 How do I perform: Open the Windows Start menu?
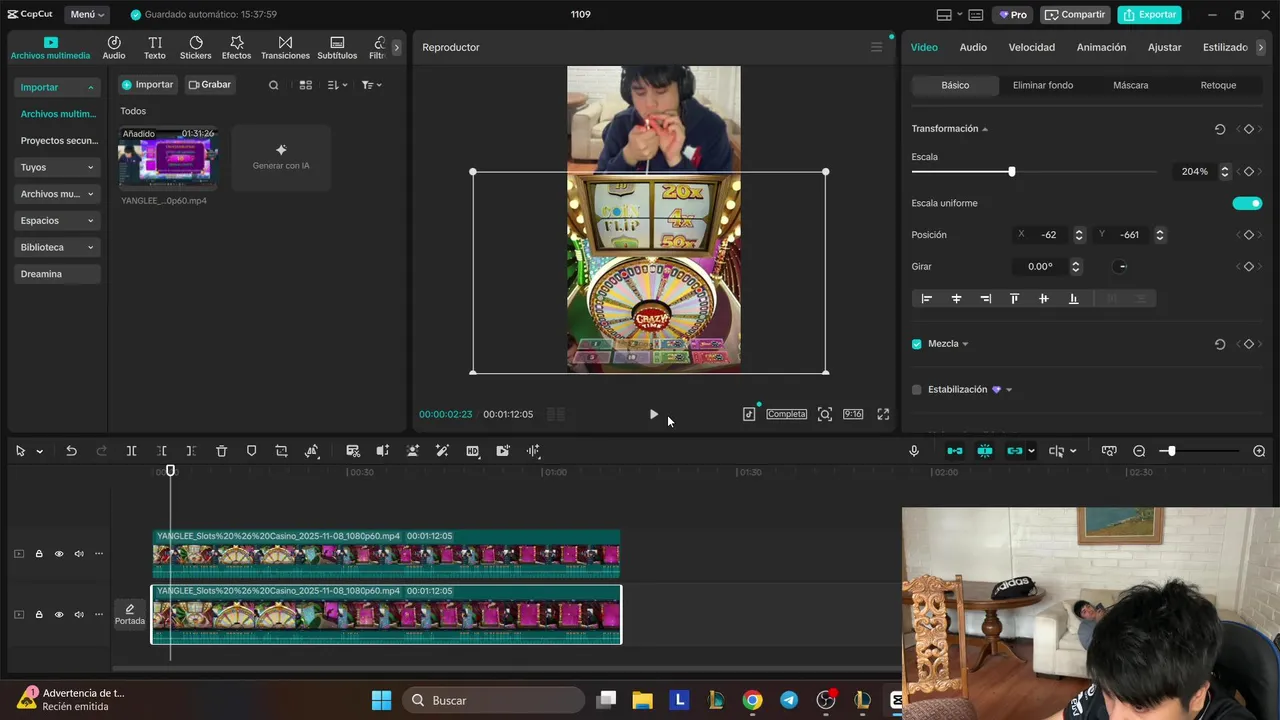[x=381, y=700]
